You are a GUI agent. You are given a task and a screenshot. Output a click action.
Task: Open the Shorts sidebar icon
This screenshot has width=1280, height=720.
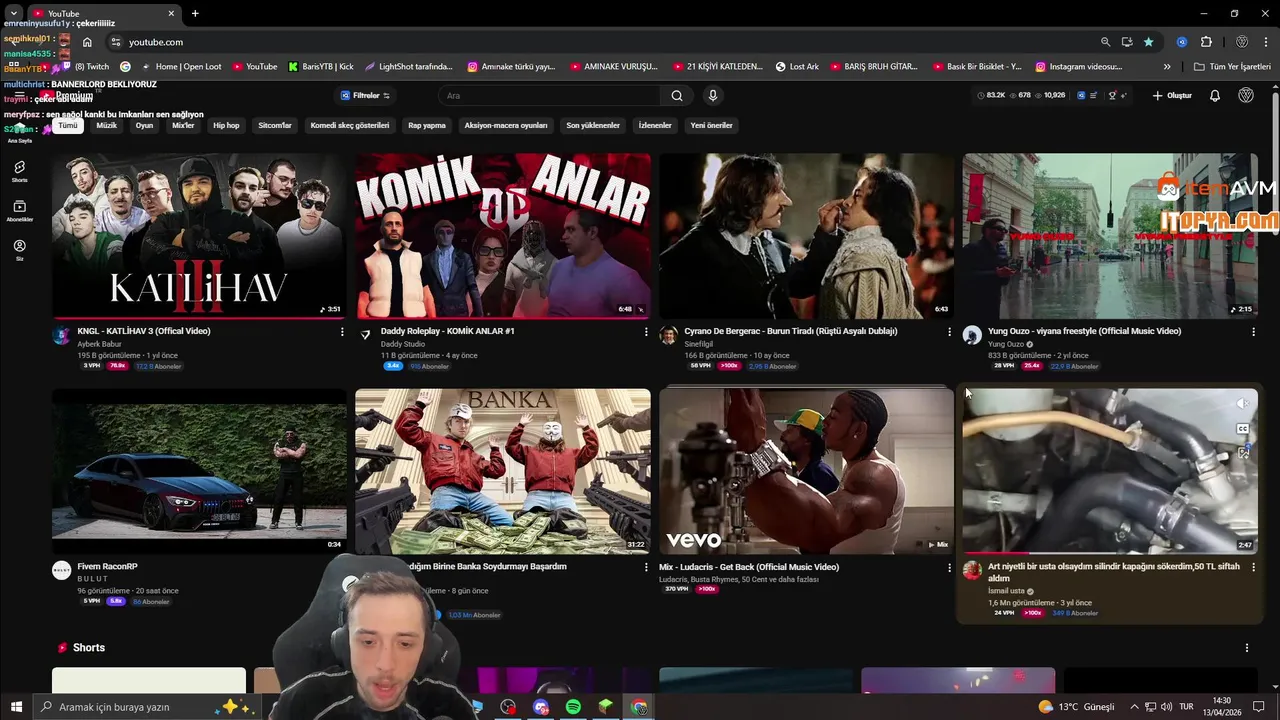coord(19,171)
